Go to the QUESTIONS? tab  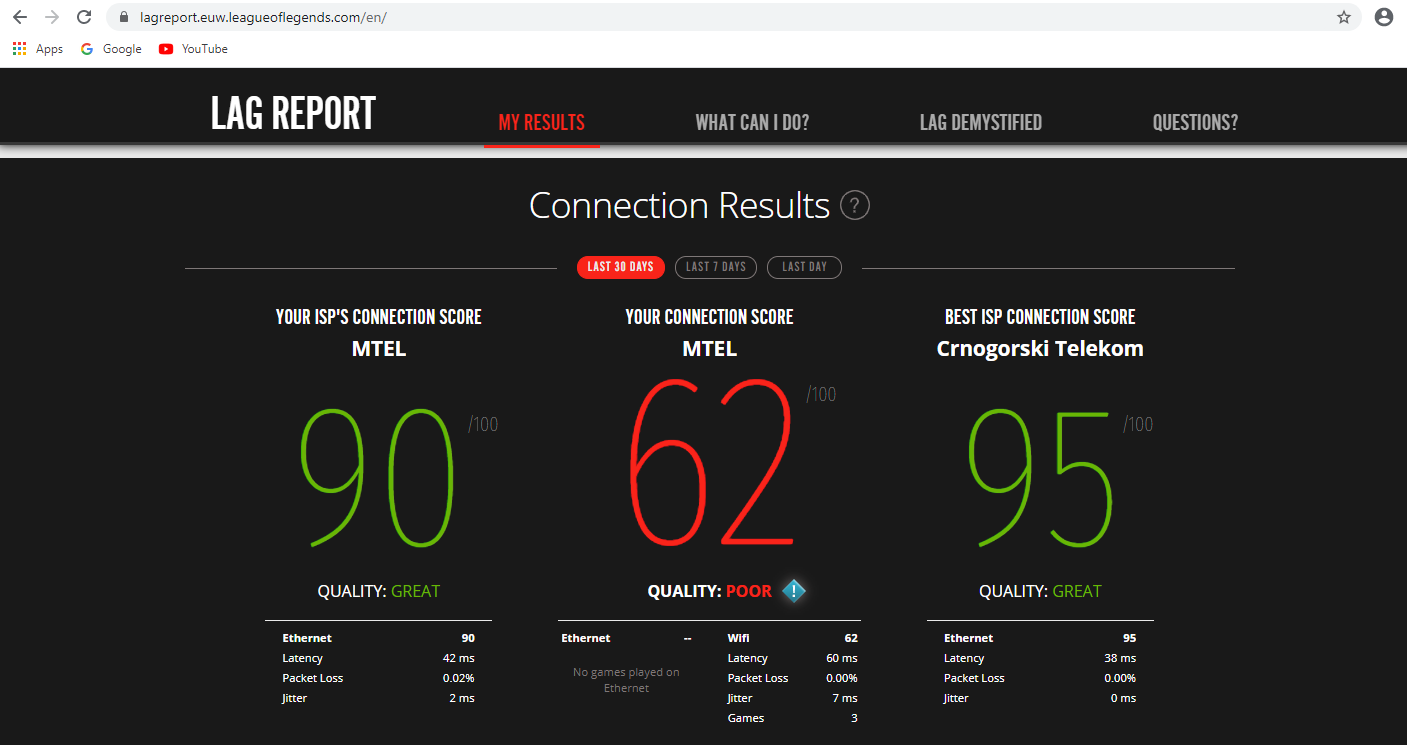(x=1195, y=123)
